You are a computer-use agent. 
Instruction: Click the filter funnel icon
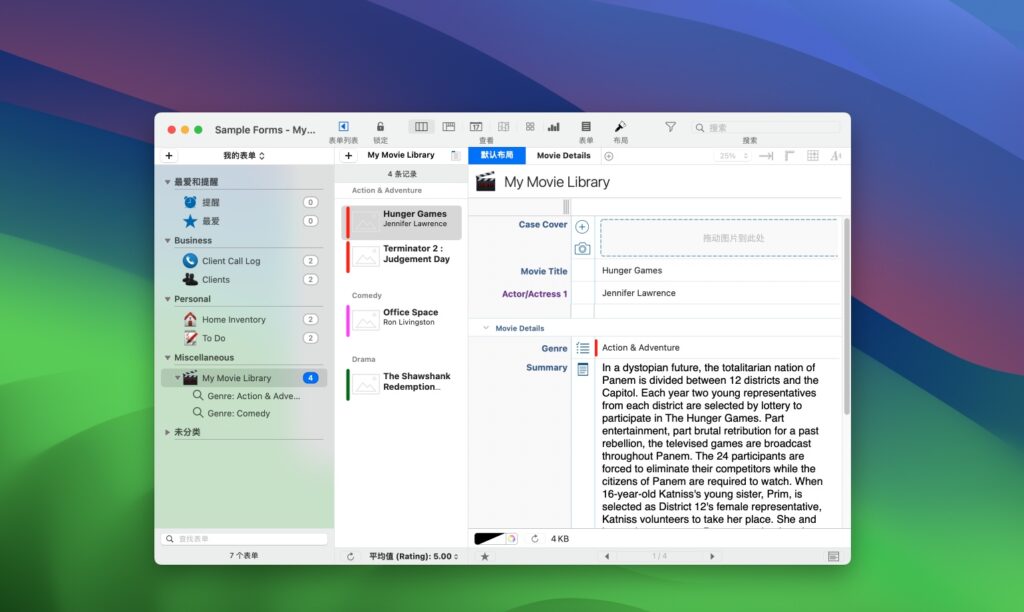[670, 127]
